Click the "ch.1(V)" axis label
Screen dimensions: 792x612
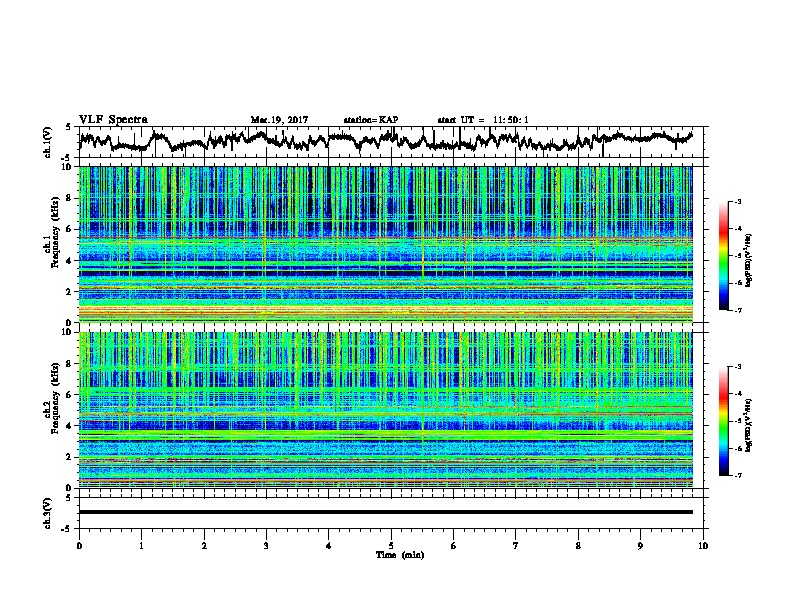click(x=48, y=141)
